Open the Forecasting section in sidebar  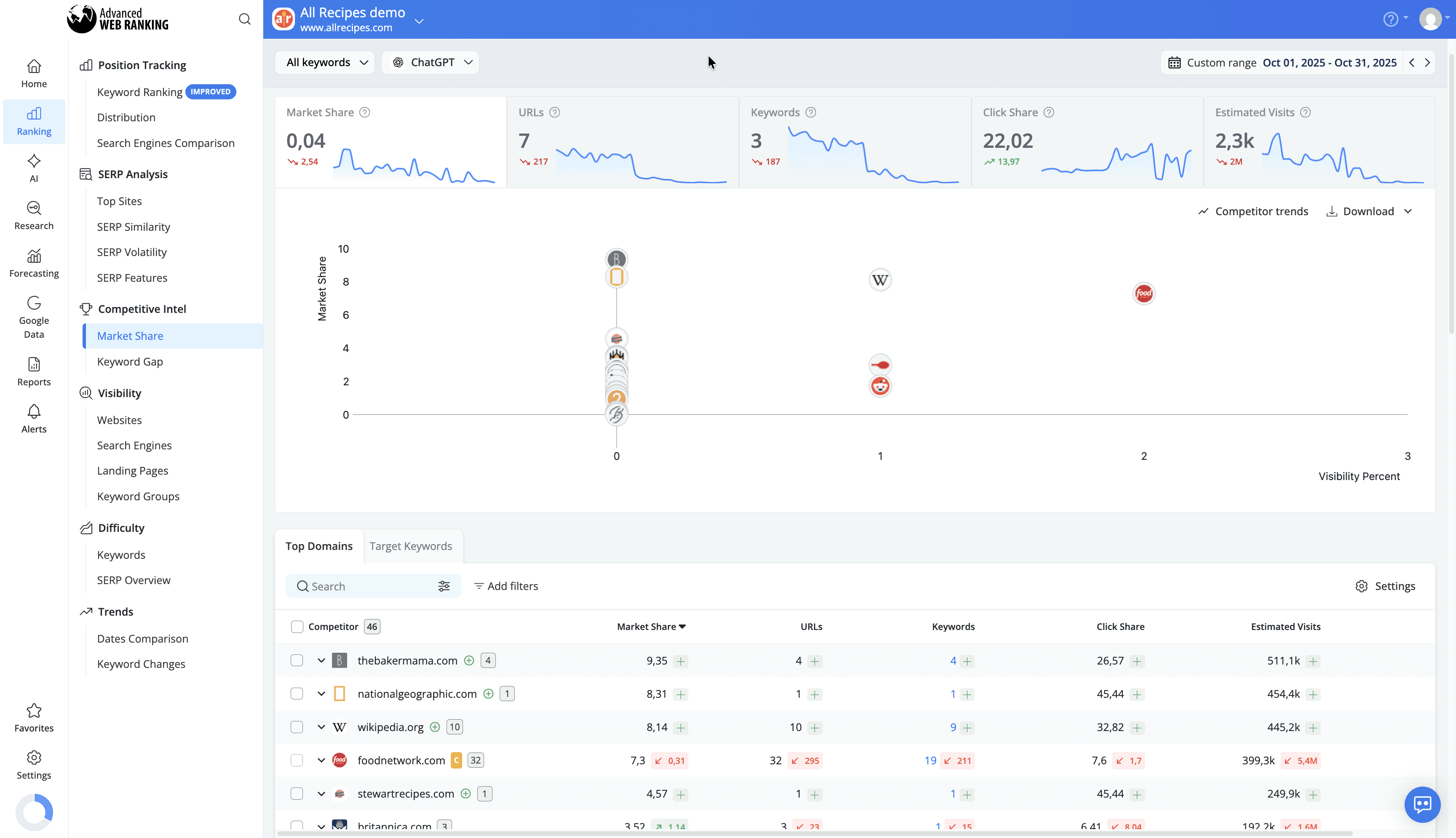coord(34,263)
